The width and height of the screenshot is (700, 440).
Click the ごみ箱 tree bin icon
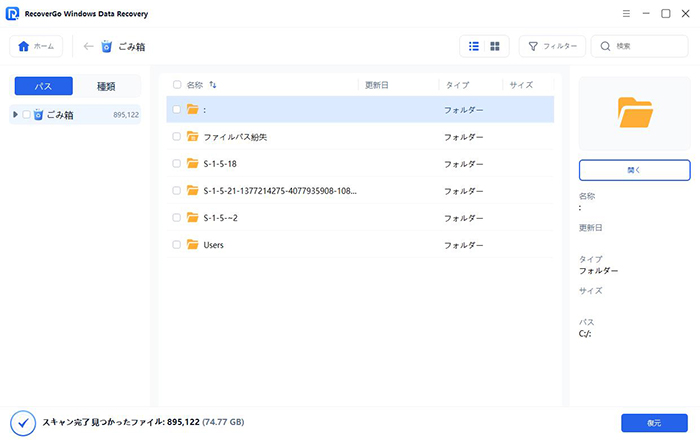(x=38, y=115)
